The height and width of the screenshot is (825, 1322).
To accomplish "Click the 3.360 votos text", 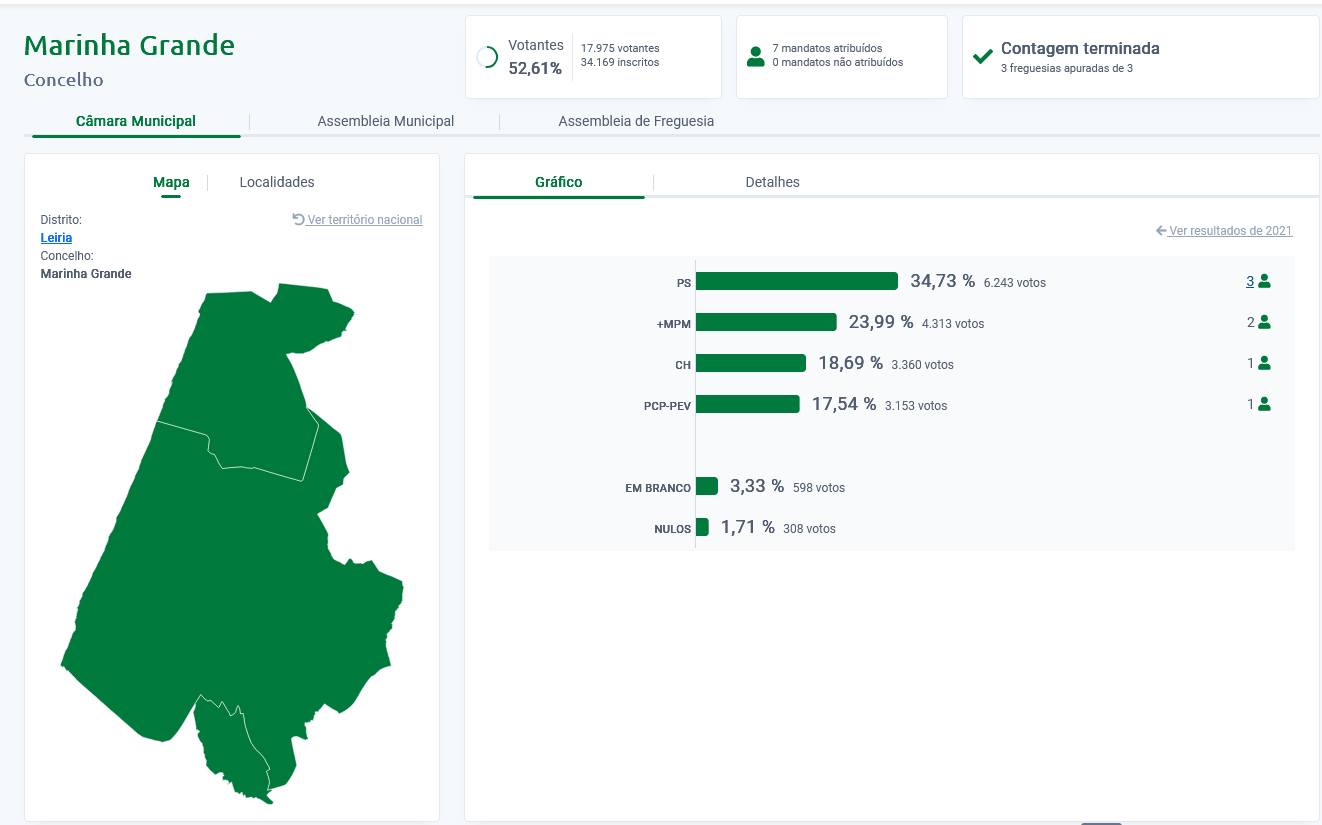I will coord(923,365).
